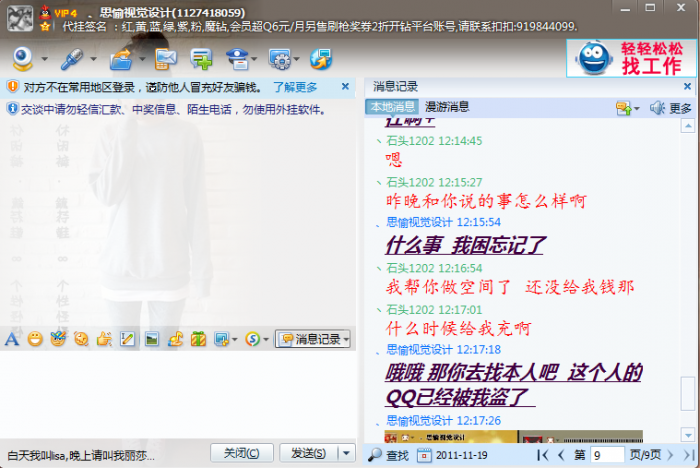Start a video call with webcam icon

(22, 58)
